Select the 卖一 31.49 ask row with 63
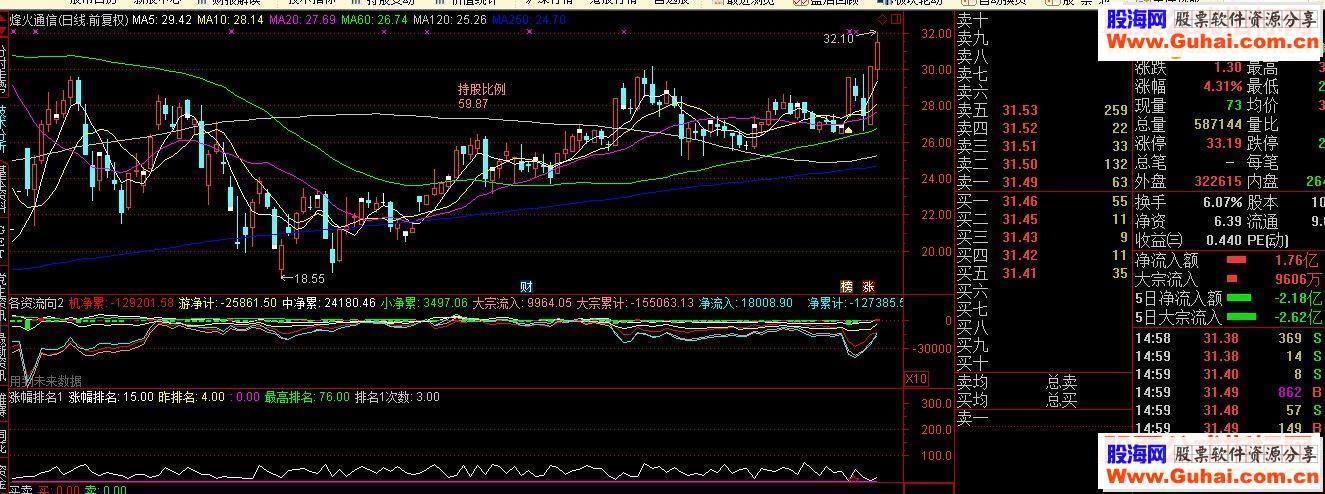 [1042, 182]
